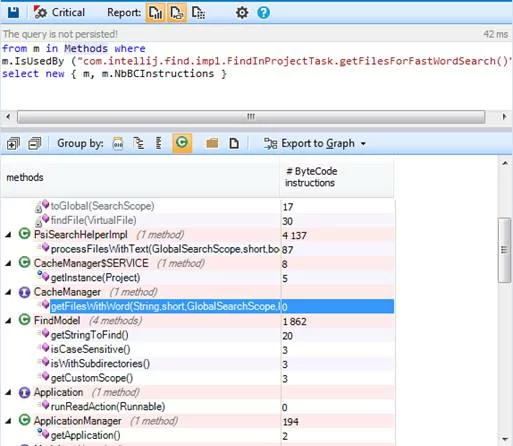Sort by # ByteCode instructions column header

(337, 177)
